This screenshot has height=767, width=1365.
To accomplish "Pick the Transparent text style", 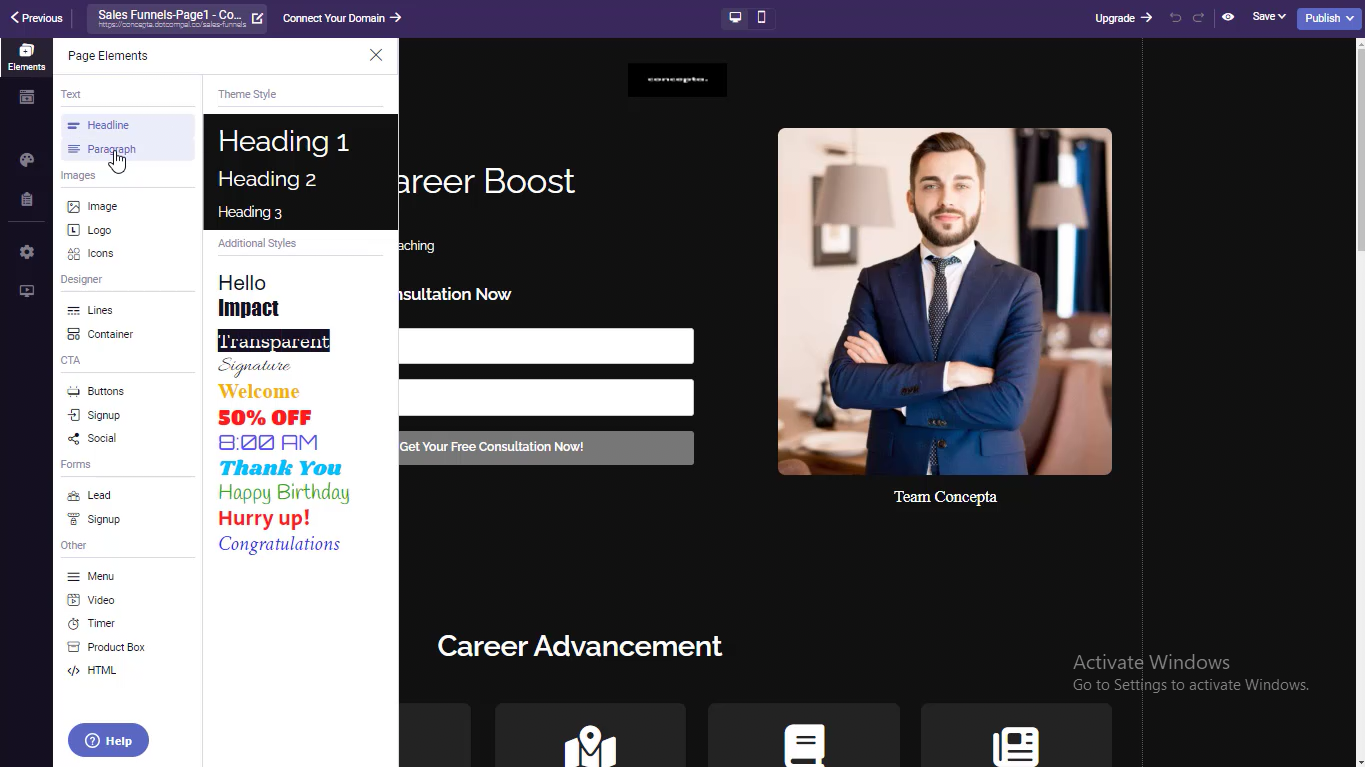I will click(x=274, y=341).
